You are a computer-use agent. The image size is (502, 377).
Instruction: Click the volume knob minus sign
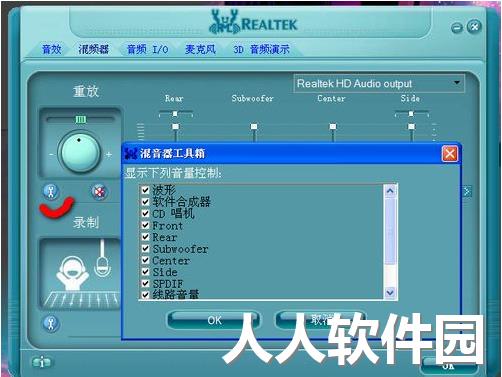tap(51, 155)
